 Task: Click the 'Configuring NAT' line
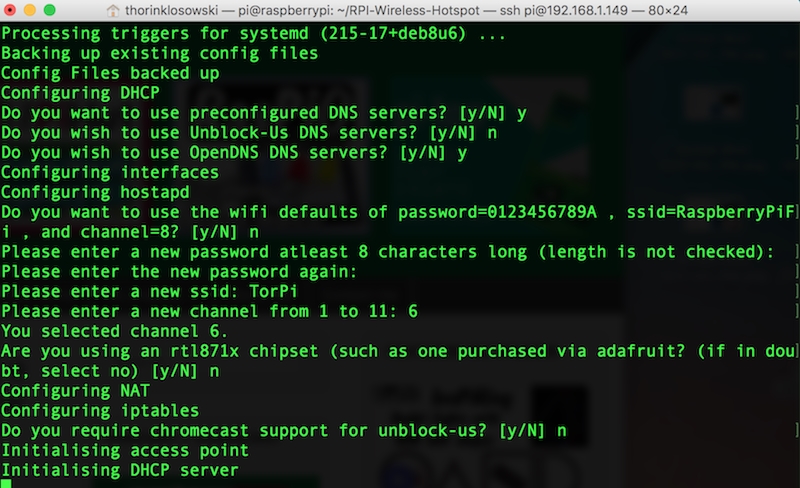point(76,391)
